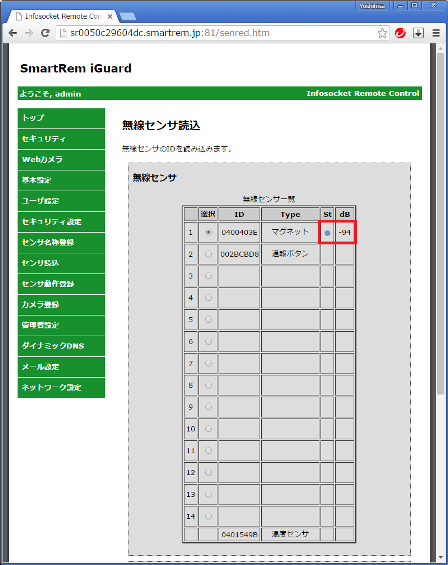Screen dimensions: 448x565
Task: Open the Chrome hamburger menu
Action: point(436,33)
